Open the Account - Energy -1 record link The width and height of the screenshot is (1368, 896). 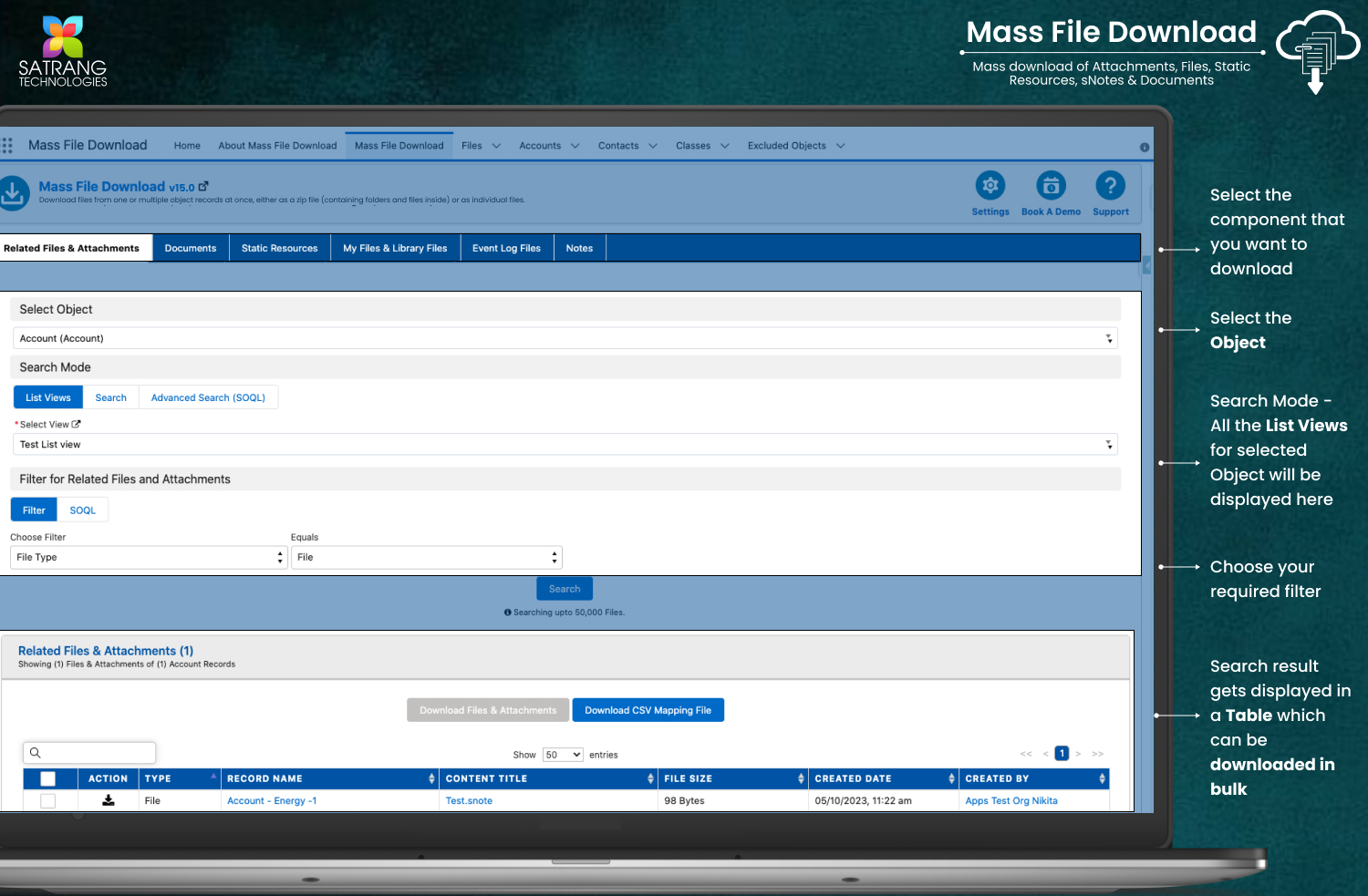272,800
